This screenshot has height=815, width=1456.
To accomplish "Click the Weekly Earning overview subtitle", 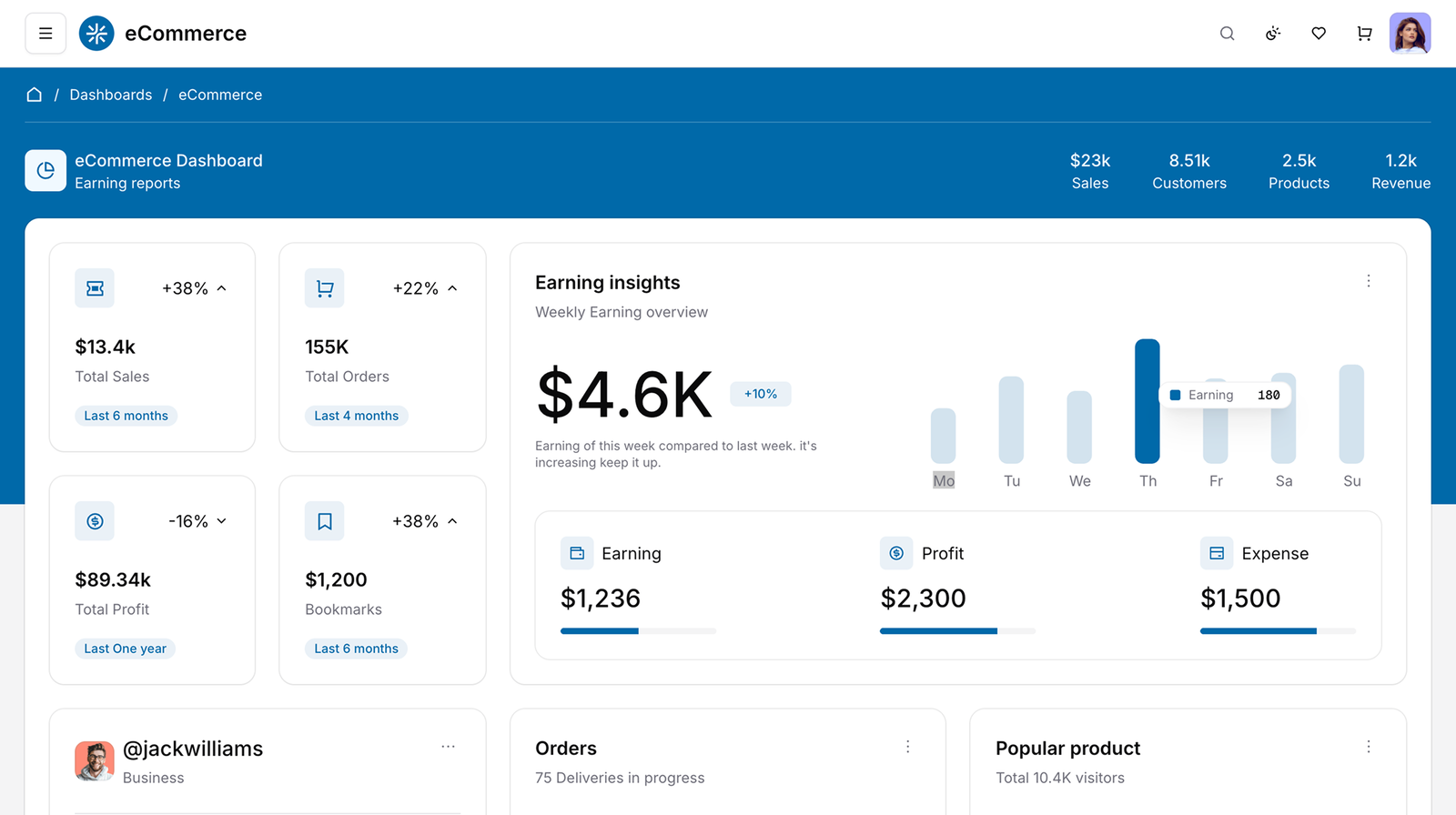I will [x=622, y=312].
